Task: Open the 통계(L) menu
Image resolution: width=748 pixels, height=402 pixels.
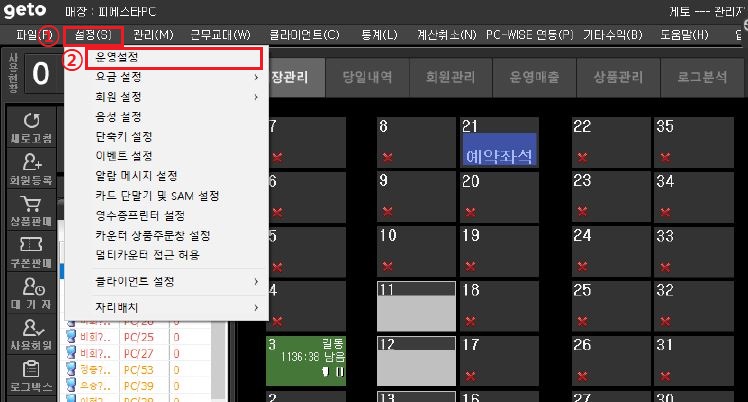Action: tap(376, 35)
